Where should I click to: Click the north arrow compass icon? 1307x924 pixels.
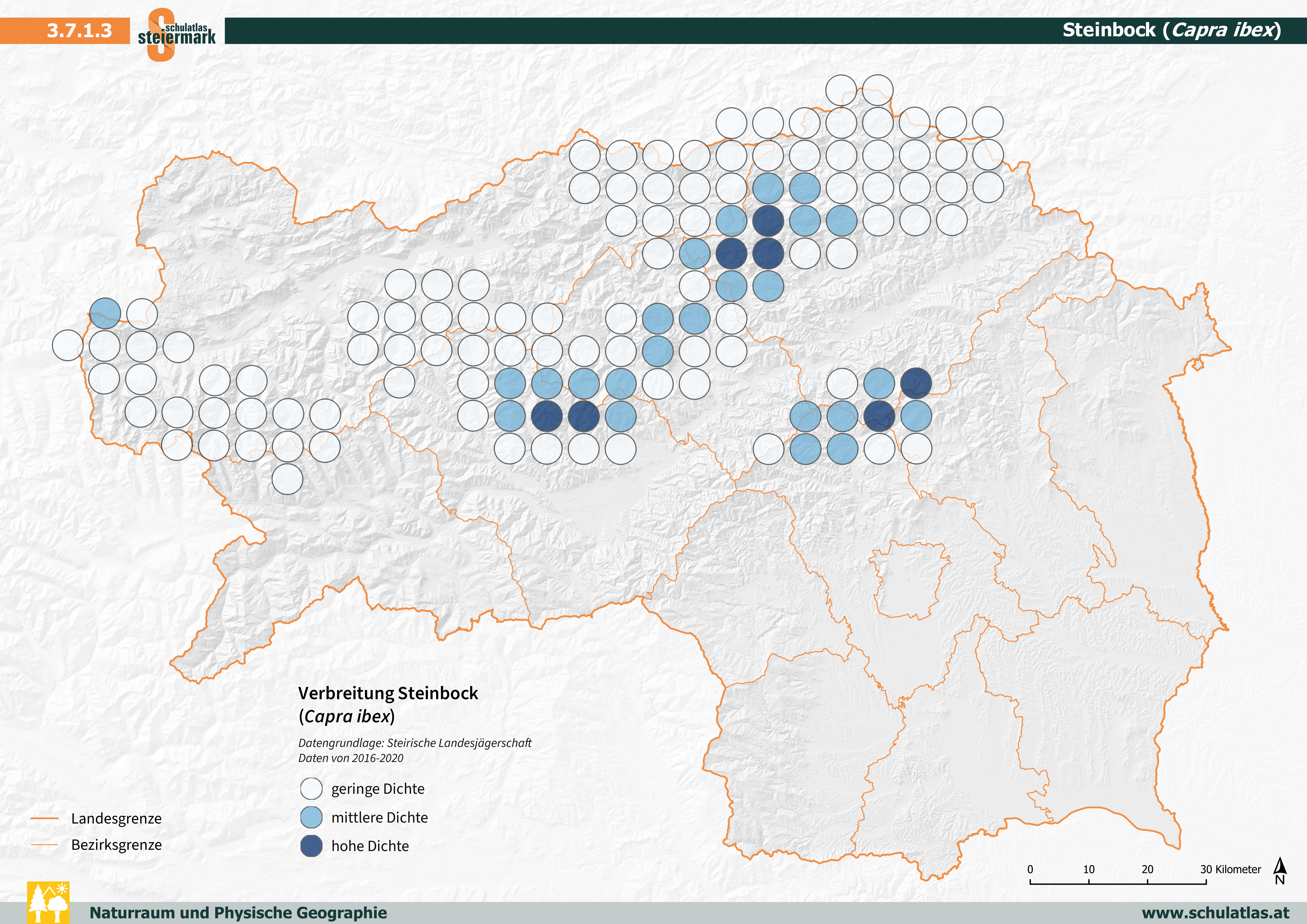pos(1280,871)
